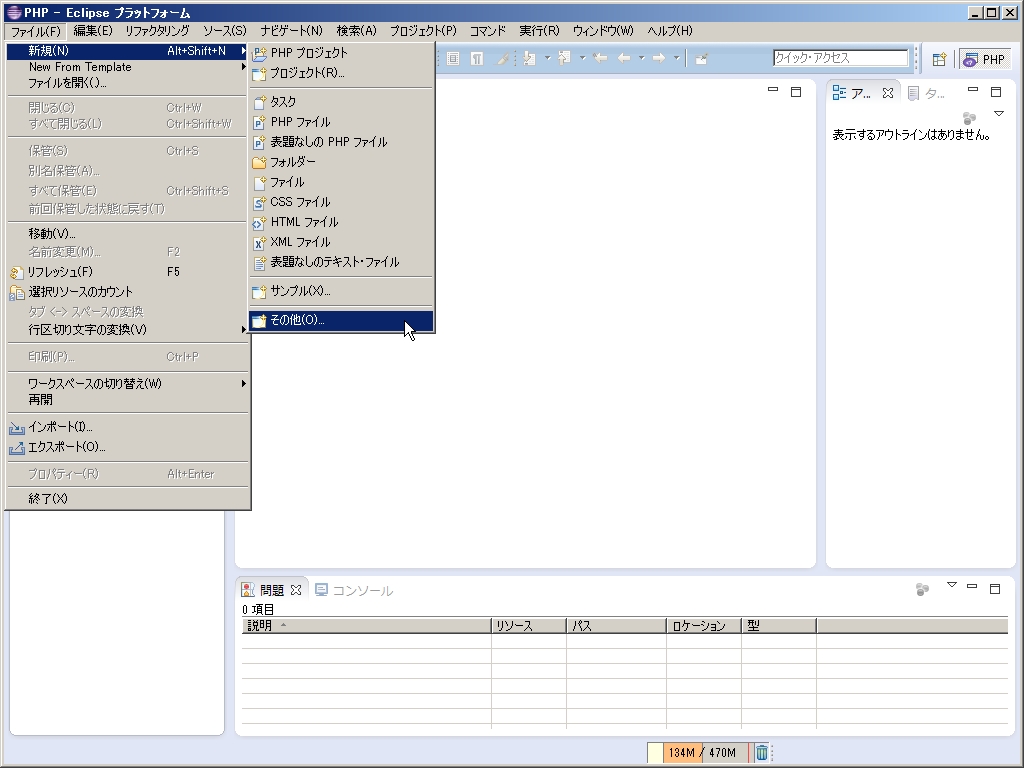Open the ウィンドウ(W) menu
This screenshot has height=768, width=1024.
pos(603,31)
